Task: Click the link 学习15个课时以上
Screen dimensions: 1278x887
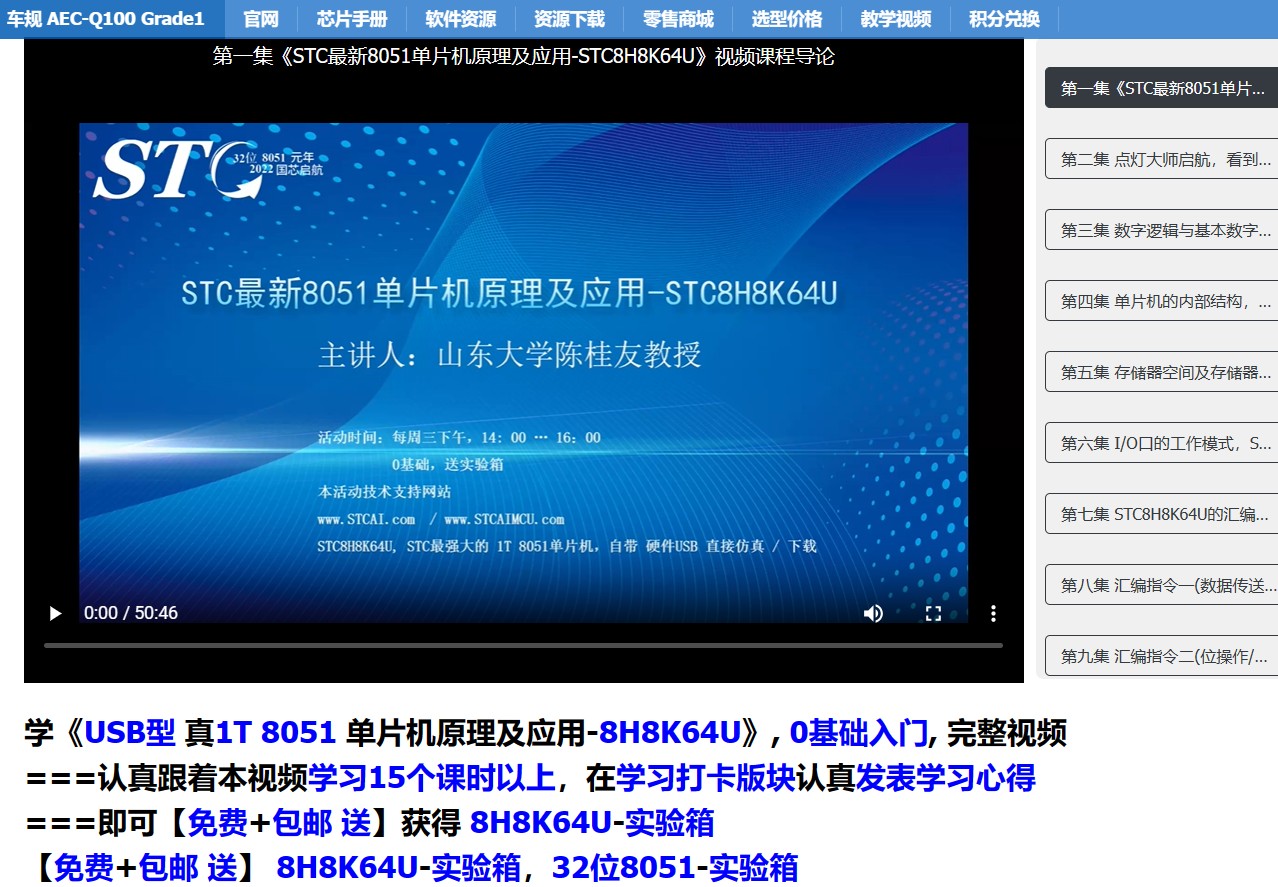Action: [432, 778]
